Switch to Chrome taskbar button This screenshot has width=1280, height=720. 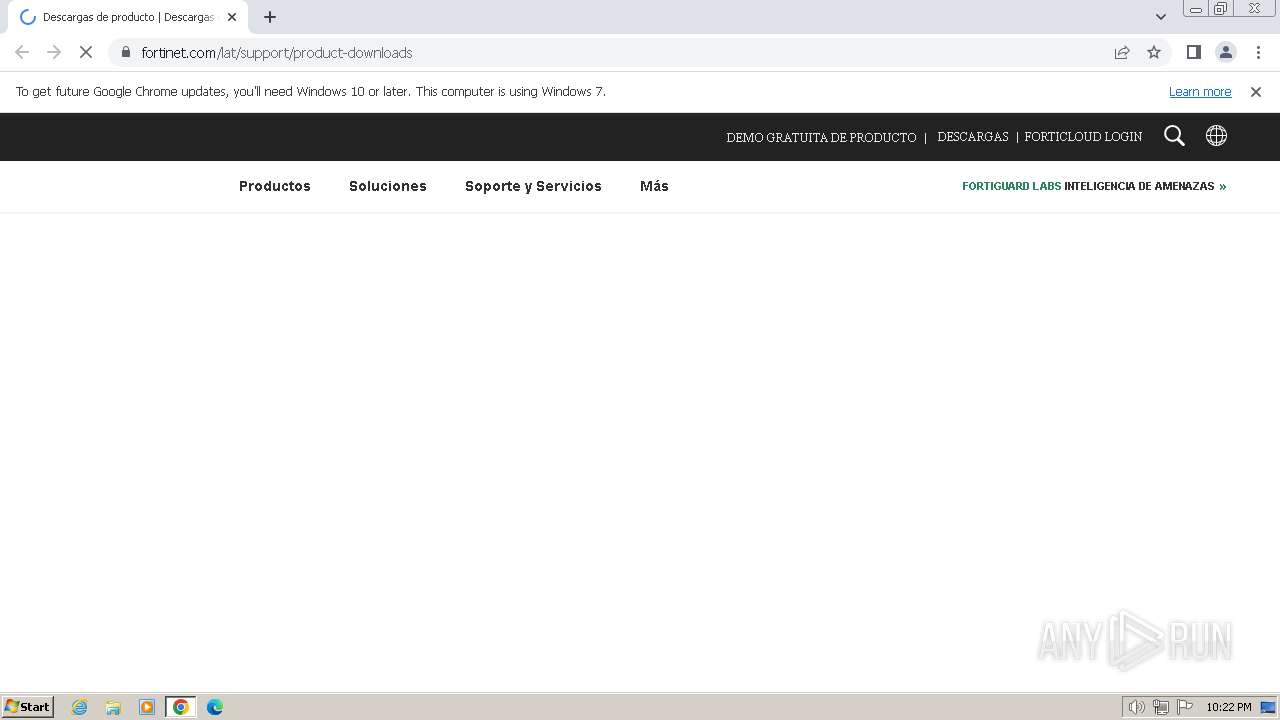coord(181,707)
